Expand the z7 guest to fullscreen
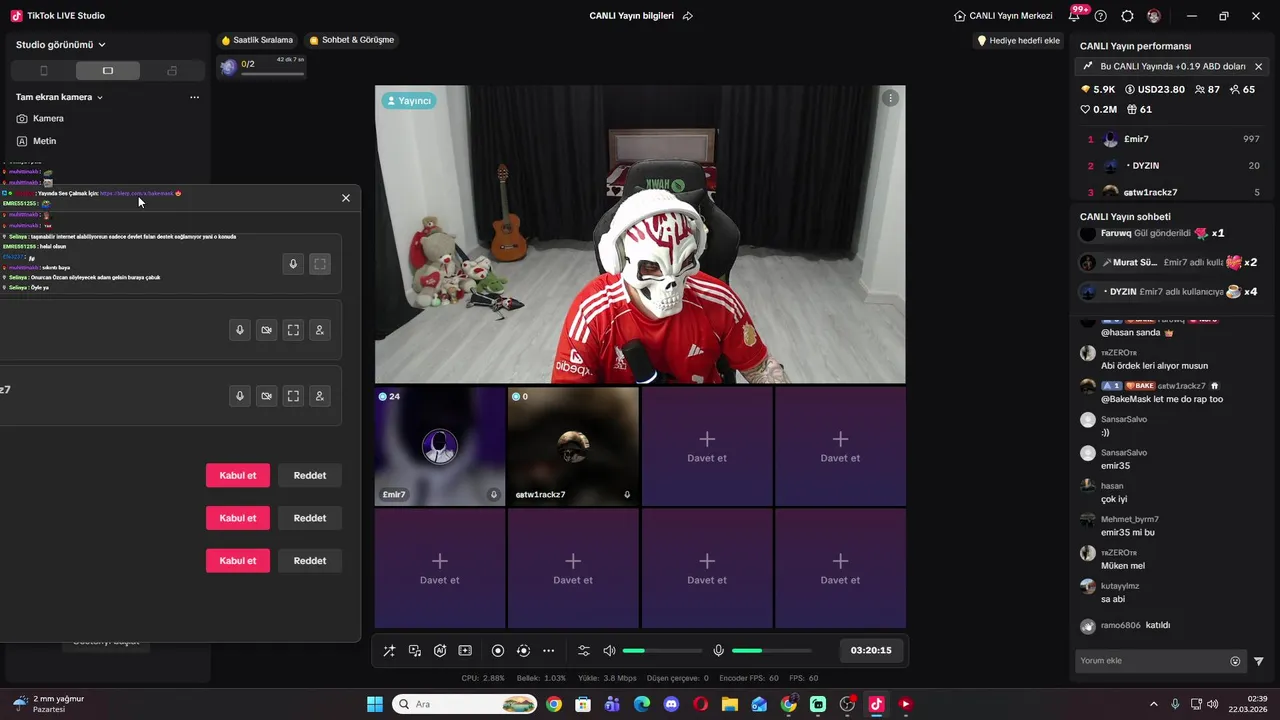Screen dimensions: 1280x720 coord(293,396)
